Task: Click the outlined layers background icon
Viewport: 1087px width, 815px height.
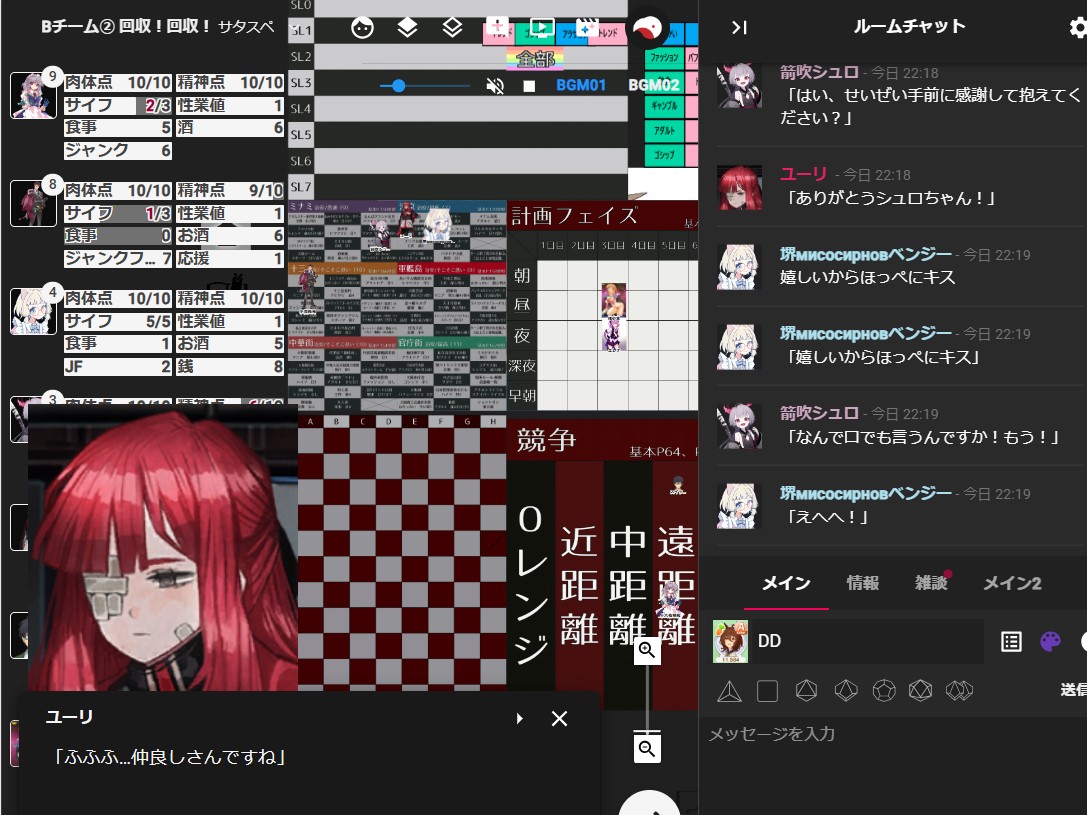Action: pos(452,28)
